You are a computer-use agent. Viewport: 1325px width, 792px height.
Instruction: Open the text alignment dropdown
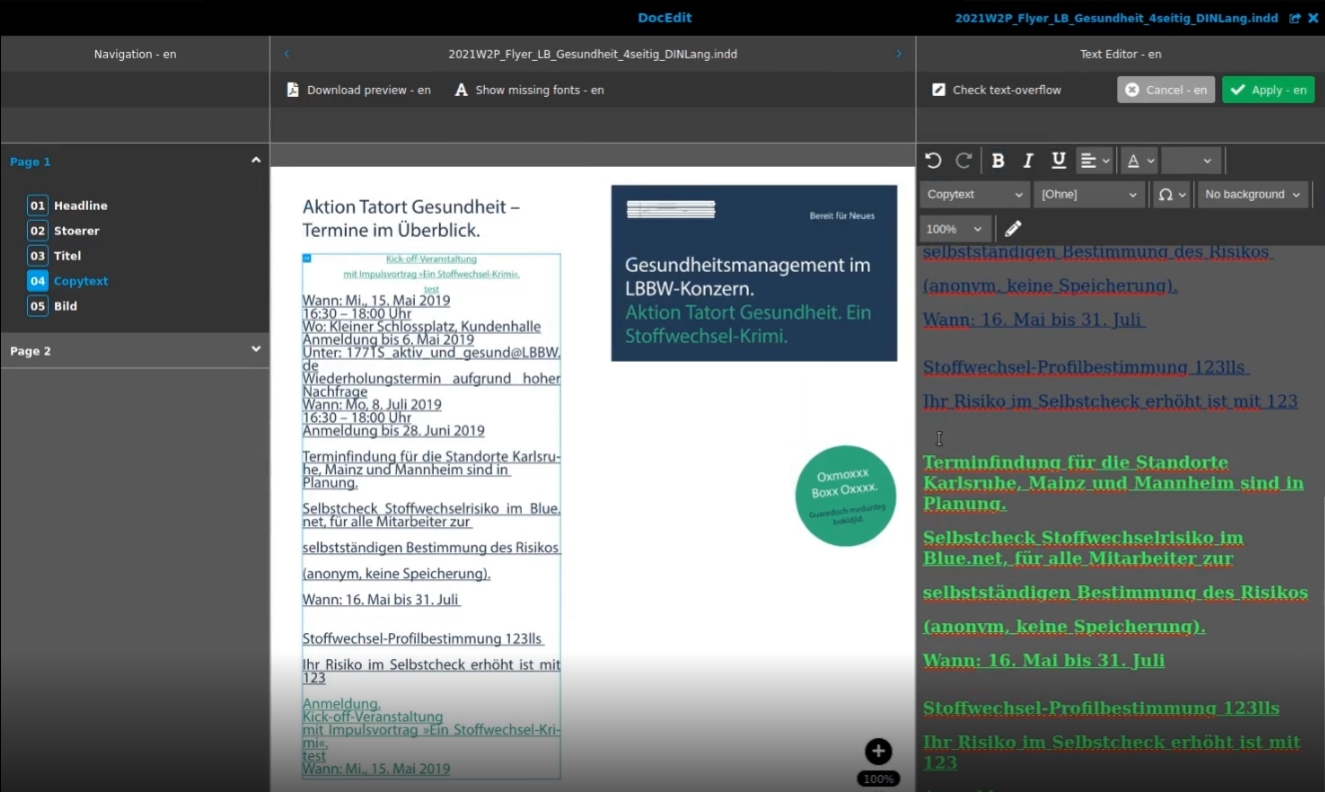[x=1095, y=161]
